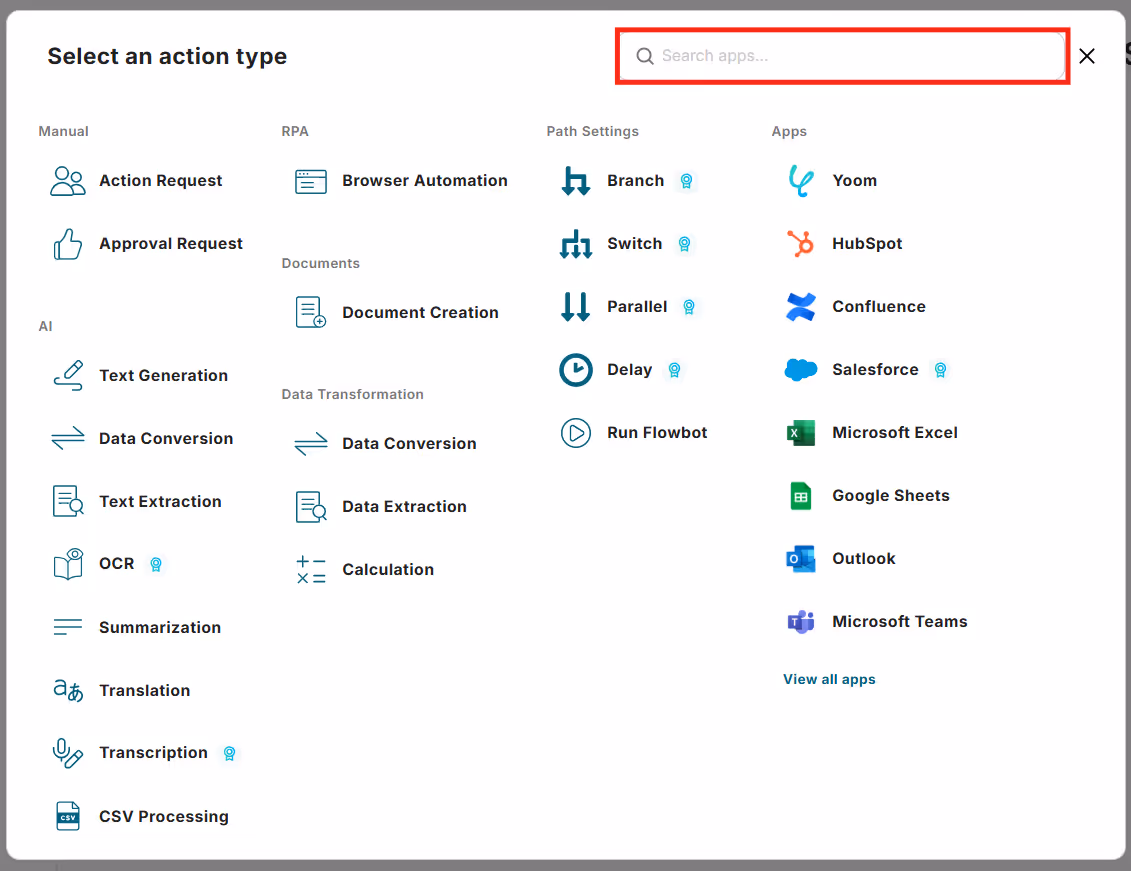This screenshot has height=871, width=1131.
Task: Click the Approval Request thumbs-up icon
Action: (68, 244)
